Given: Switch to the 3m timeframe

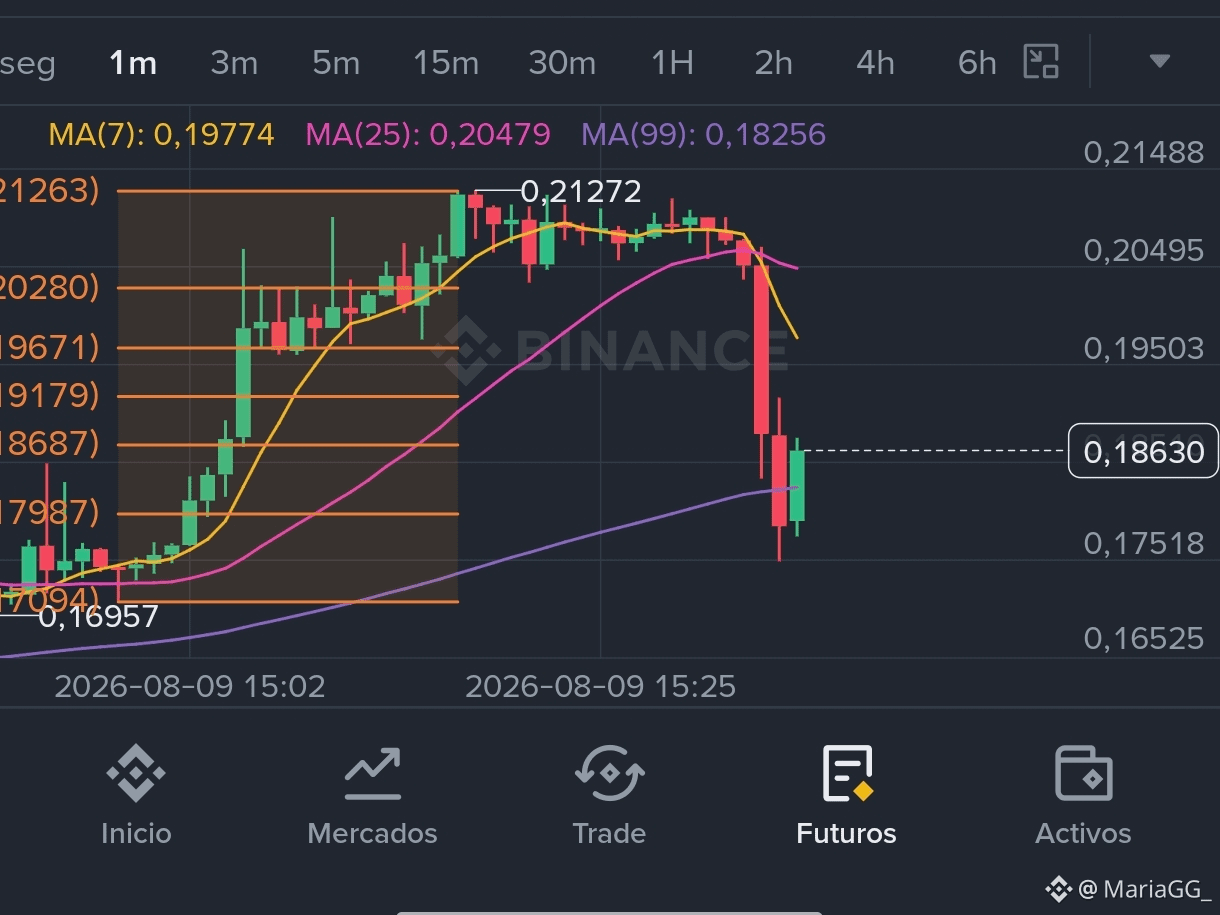Looking at the screenshot, I should coord(234,63).
